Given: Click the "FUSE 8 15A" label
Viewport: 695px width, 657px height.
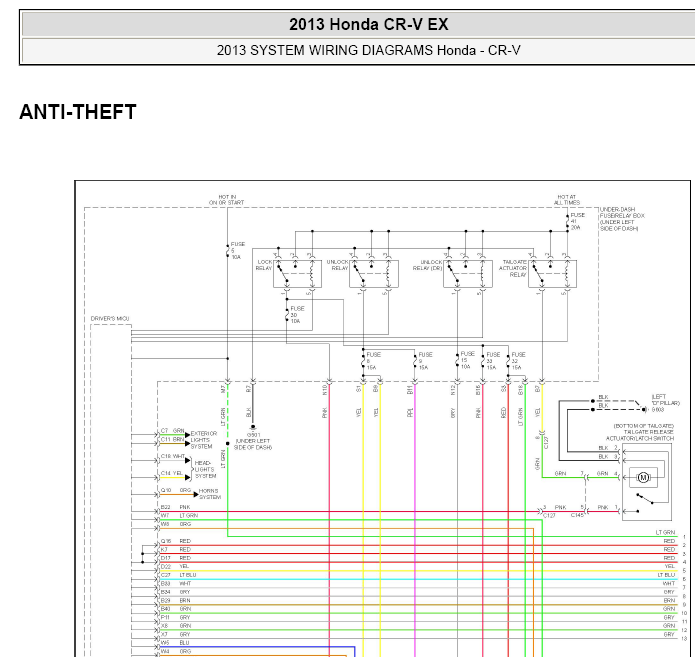Looking at the screenshot, I should [x=373, y=361].
